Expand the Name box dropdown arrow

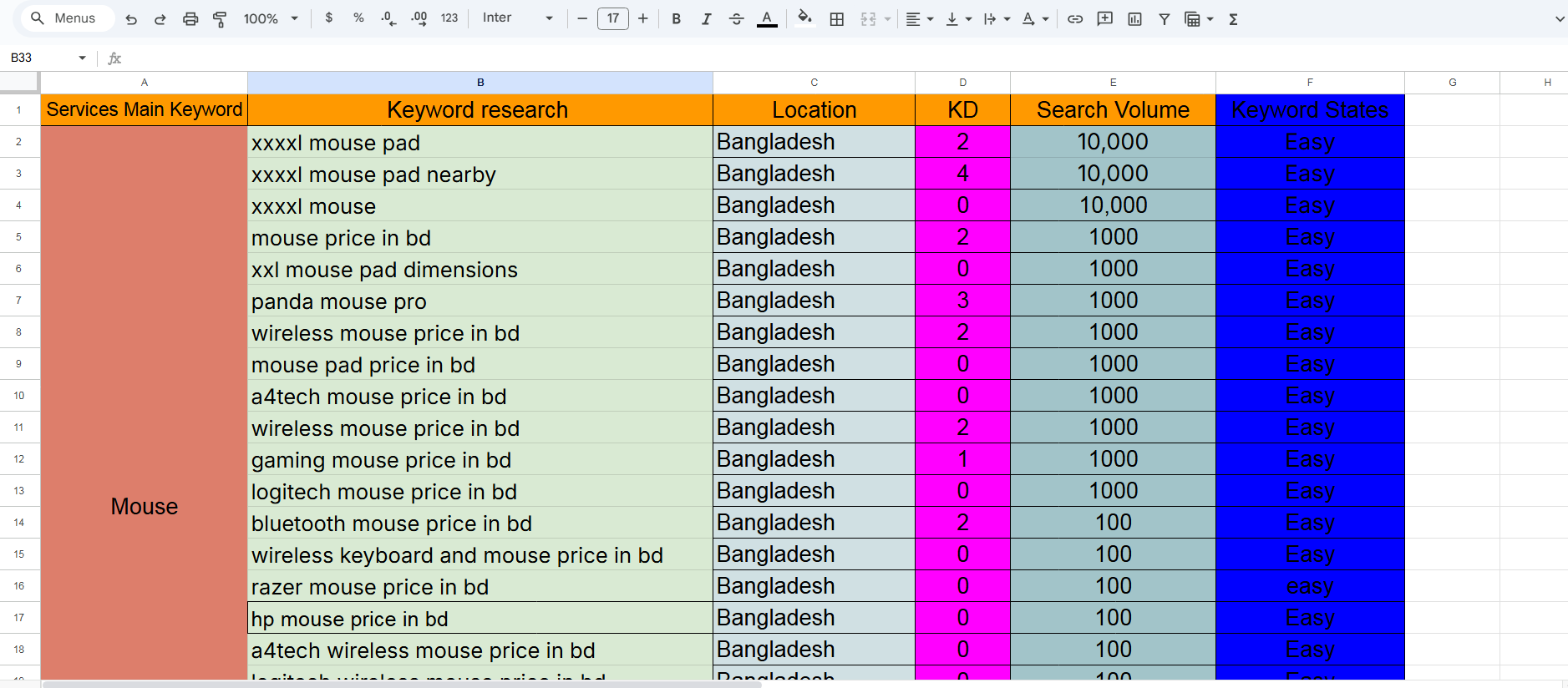(x=82, y=58)
